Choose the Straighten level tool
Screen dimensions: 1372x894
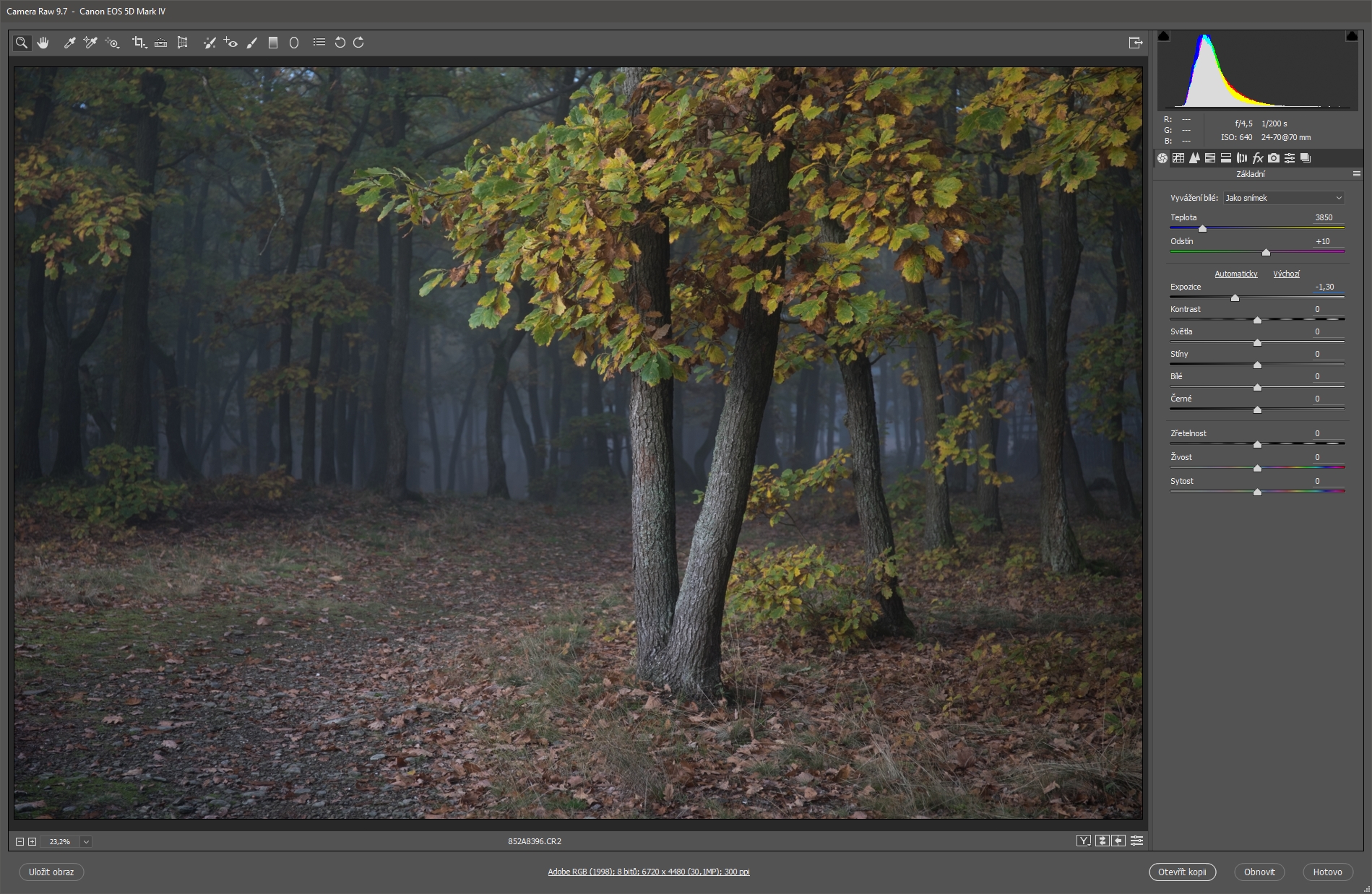tap(161, 43)
